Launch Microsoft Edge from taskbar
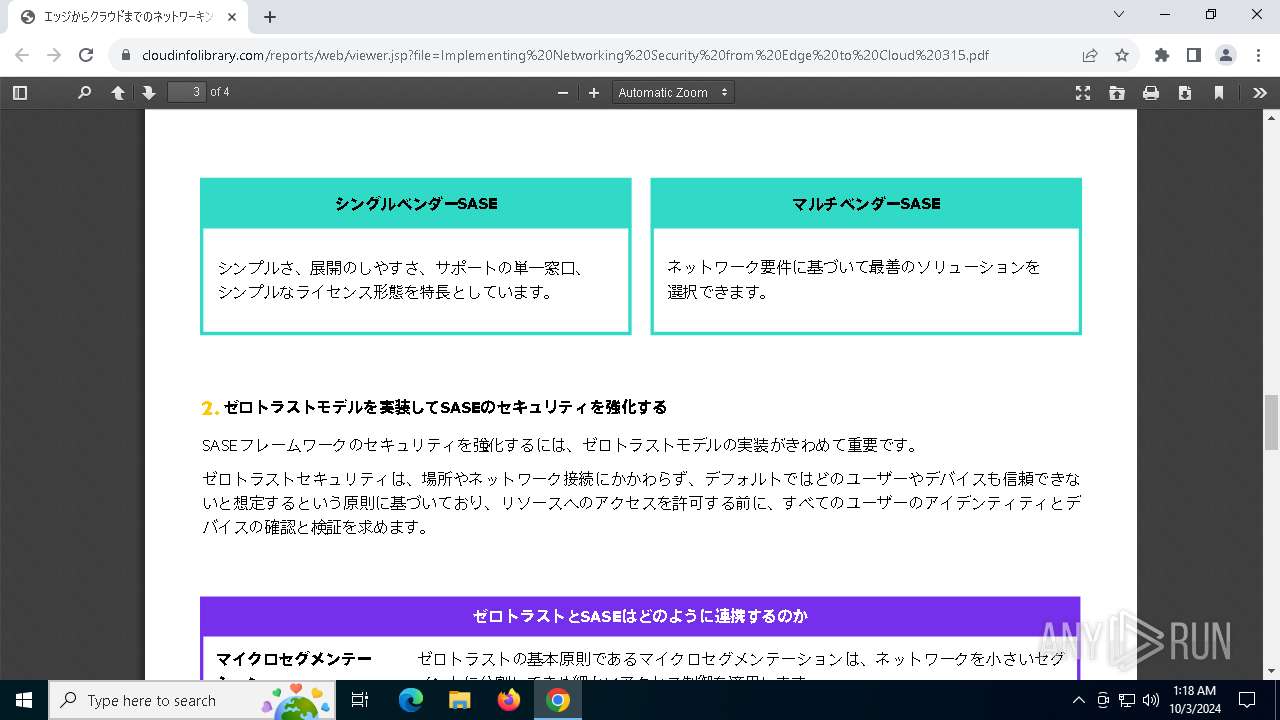The width and height of the screenshot is (1280, 720). [x=411, y=700]
